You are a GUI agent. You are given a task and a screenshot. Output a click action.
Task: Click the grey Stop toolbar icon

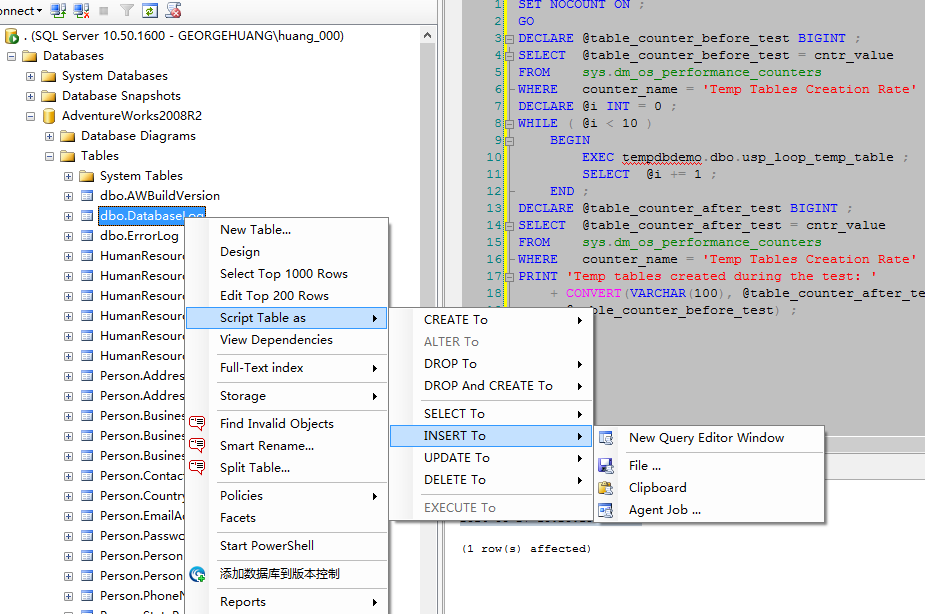pos(104,11)
